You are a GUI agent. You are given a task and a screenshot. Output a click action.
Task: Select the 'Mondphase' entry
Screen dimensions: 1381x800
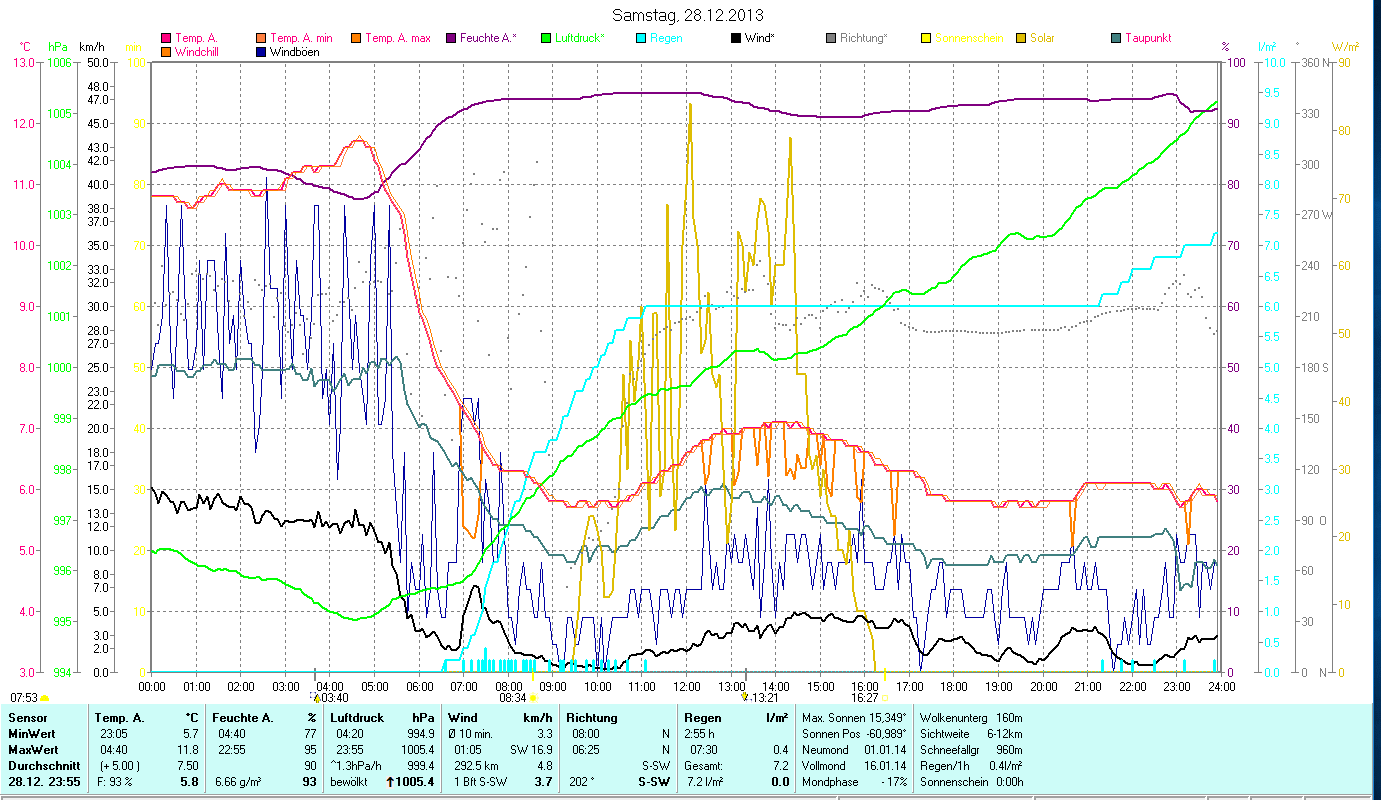855,781
